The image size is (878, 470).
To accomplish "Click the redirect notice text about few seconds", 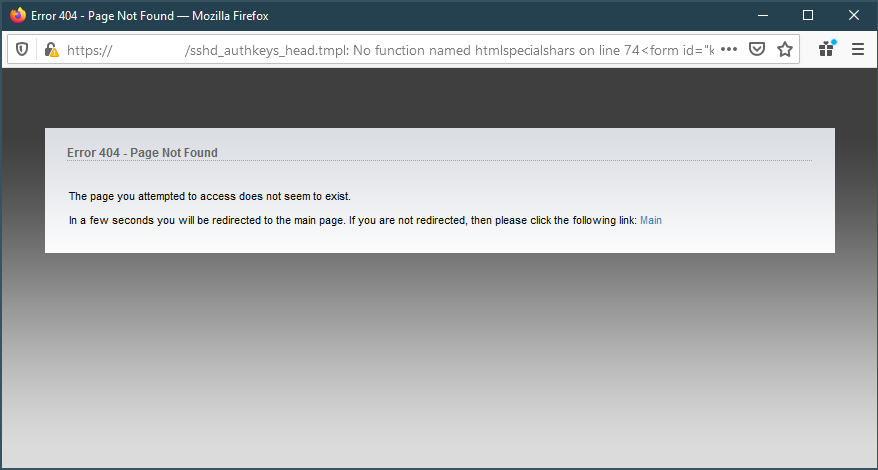I will pos(352,220).
